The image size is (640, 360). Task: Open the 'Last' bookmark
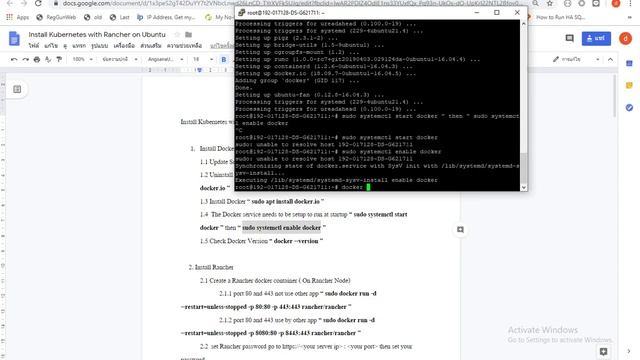point(120,17)
